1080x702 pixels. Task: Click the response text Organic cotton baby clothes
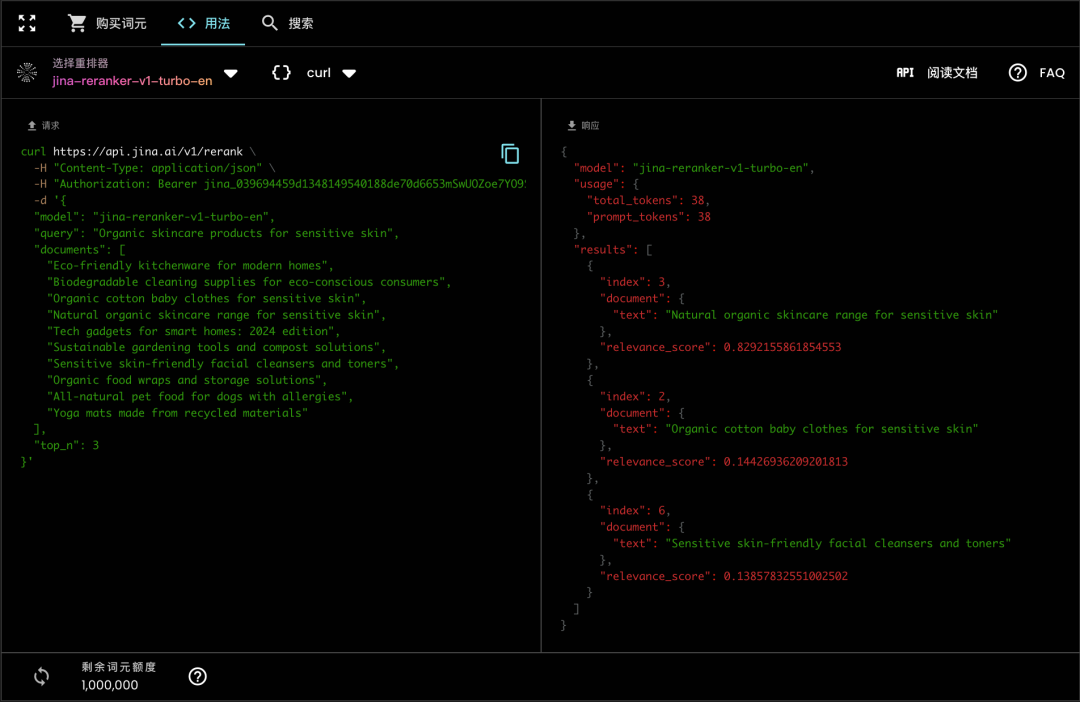tap(822, 429)
